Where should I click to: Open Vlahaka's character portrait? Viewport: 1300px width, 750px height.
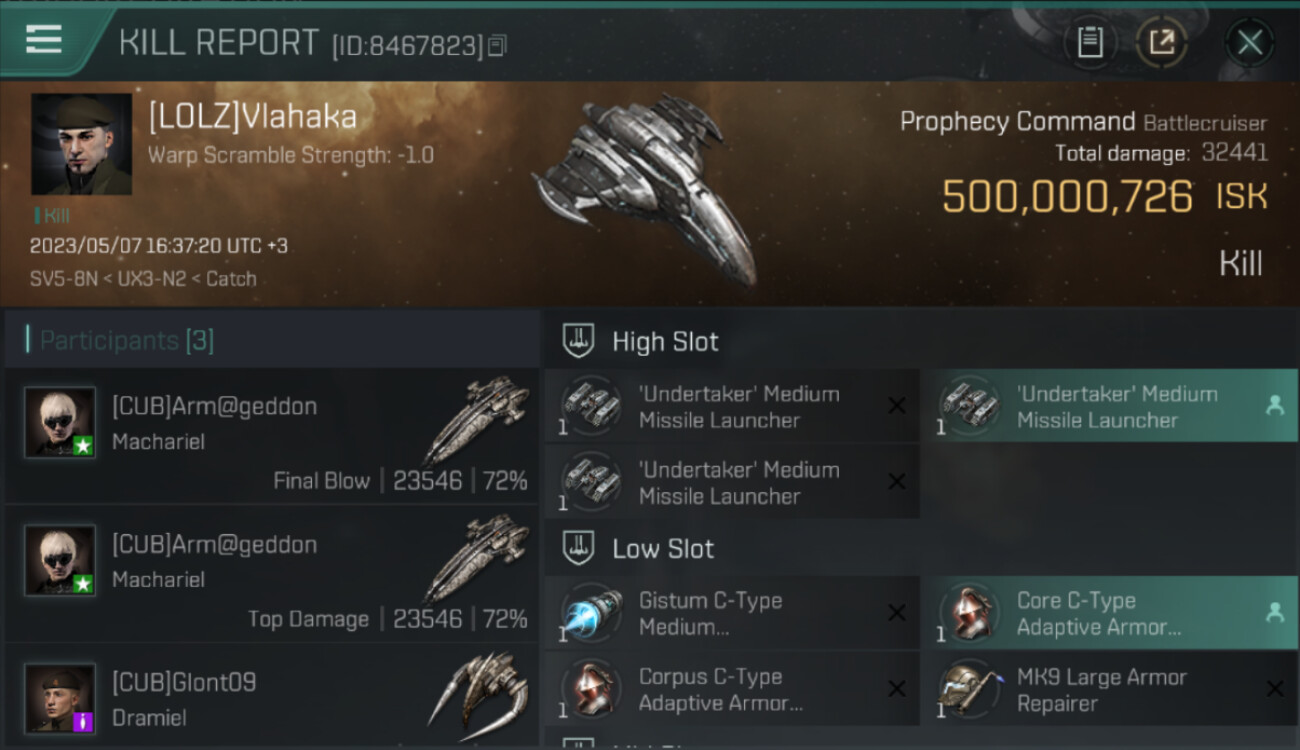click(81, 144)
